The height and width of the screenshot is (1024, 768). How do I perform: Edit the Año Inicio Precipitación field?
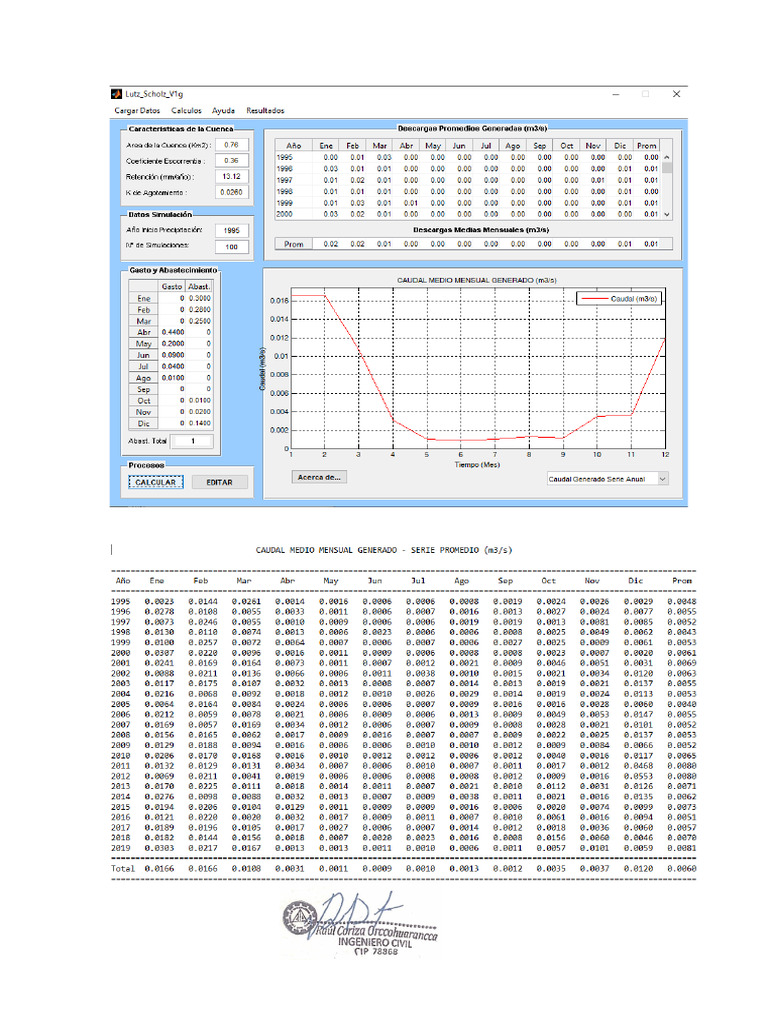(x=232, y=230)
